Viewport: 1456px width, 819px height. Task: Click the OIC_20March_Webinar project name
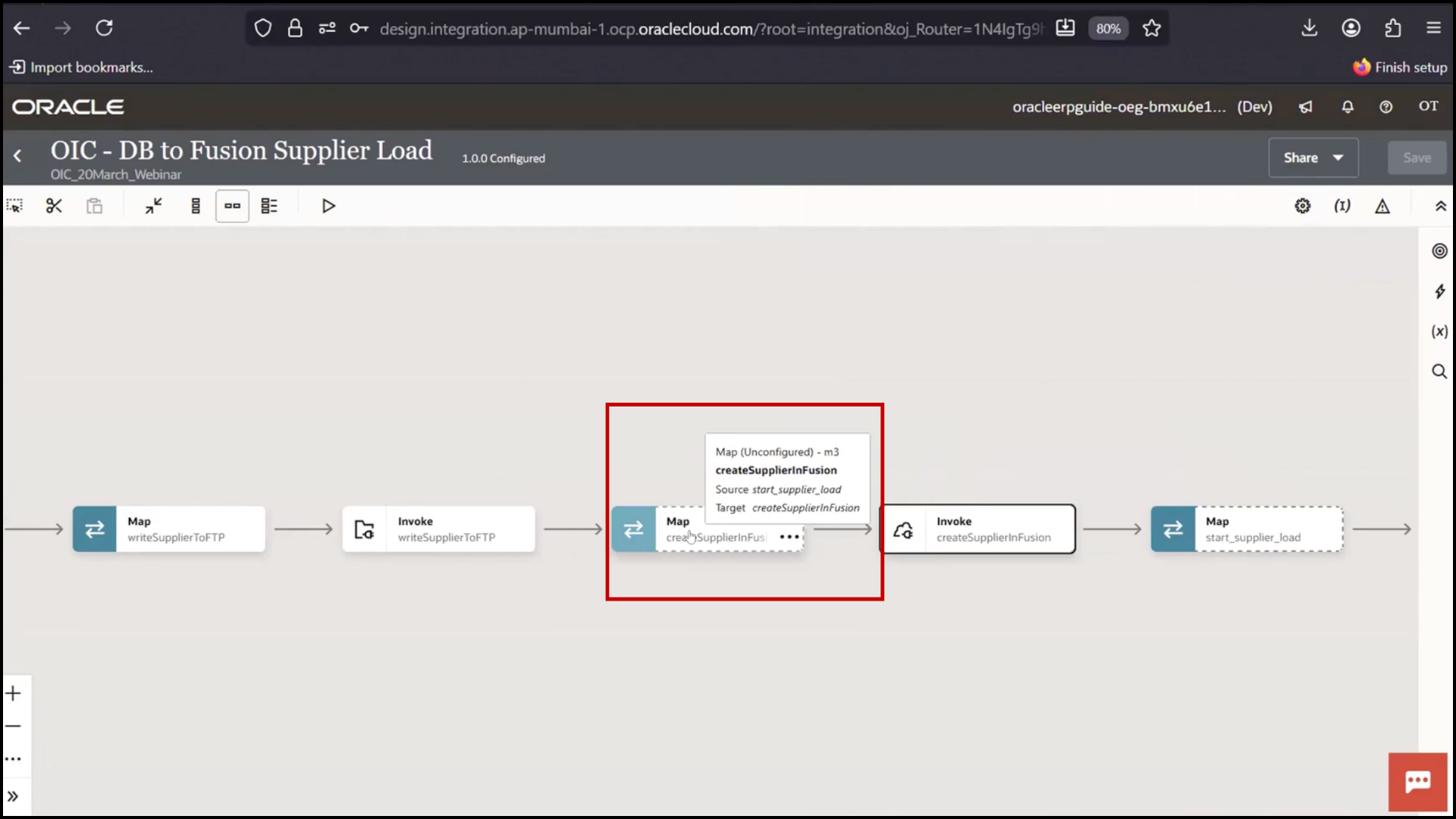(116, 174)
